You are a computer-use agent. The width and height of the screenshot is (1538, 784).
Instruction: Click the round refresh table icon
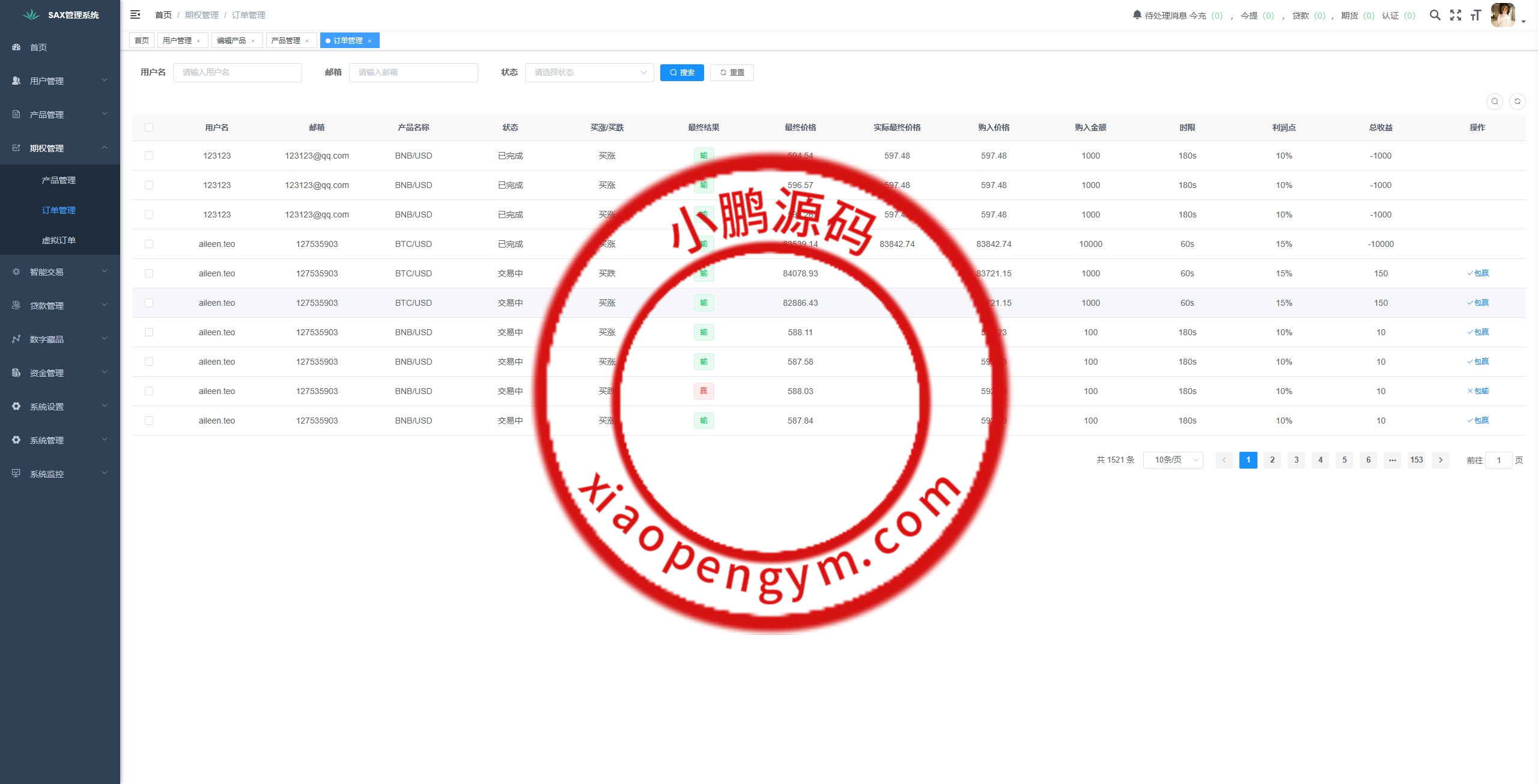pyautogui.click(x=1517, y=102)
